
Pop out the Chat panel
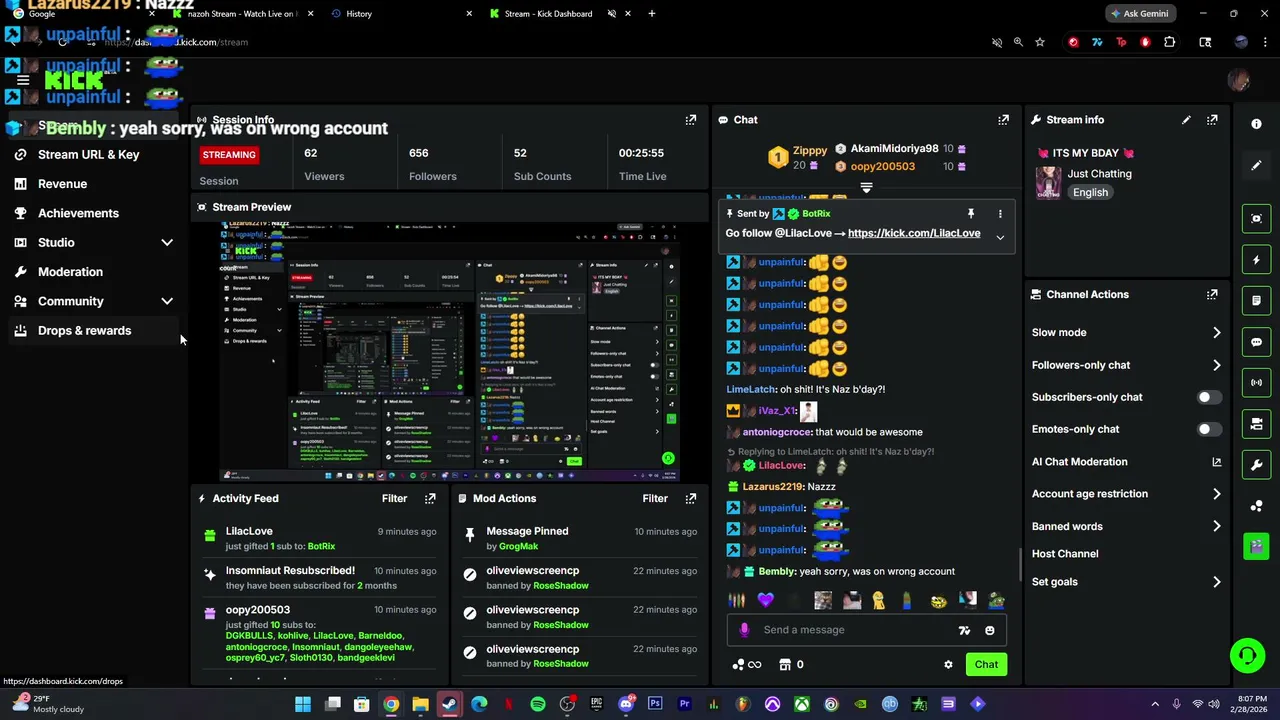(x=1003, y=120)
